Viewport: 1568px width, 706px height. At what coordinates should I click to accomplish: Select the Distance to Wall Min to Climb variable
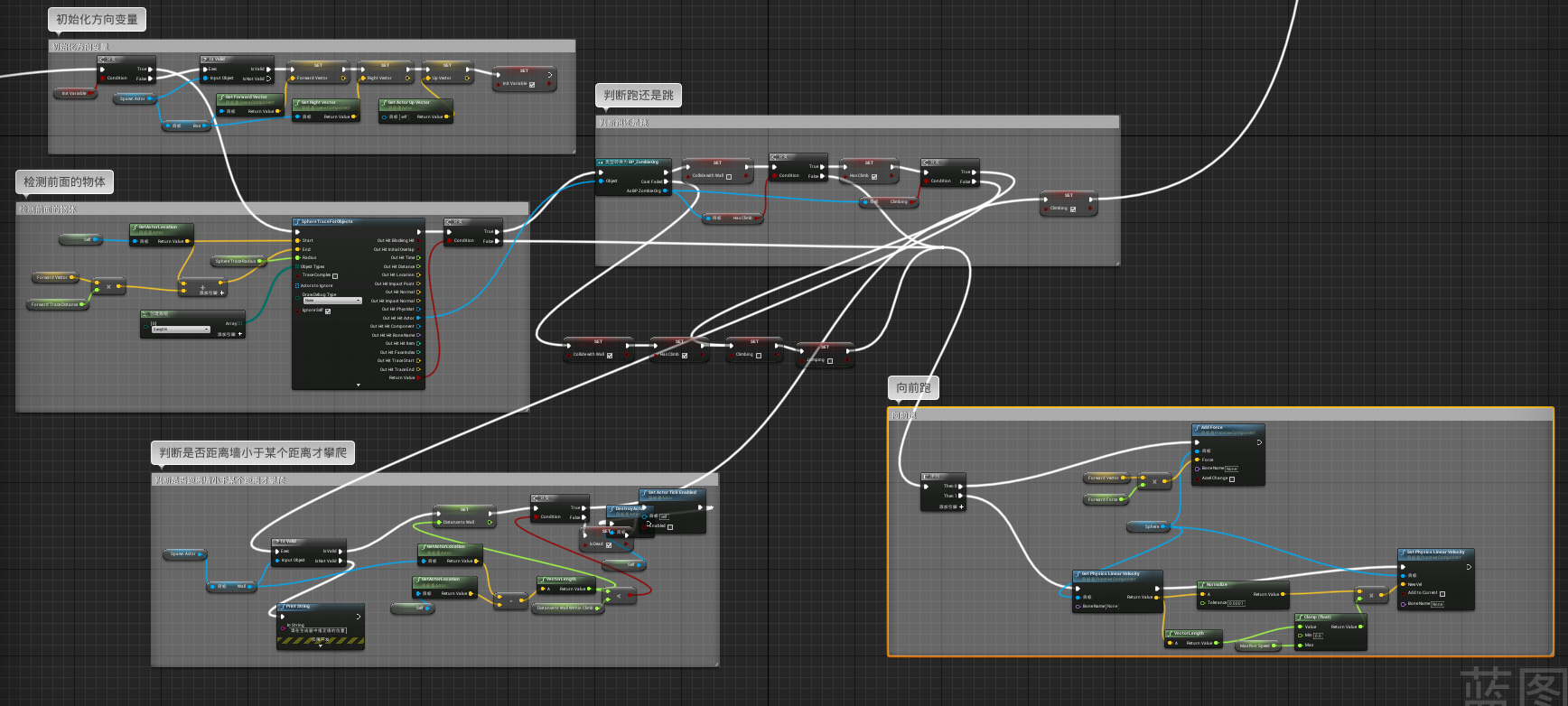(x=569, y=608)
